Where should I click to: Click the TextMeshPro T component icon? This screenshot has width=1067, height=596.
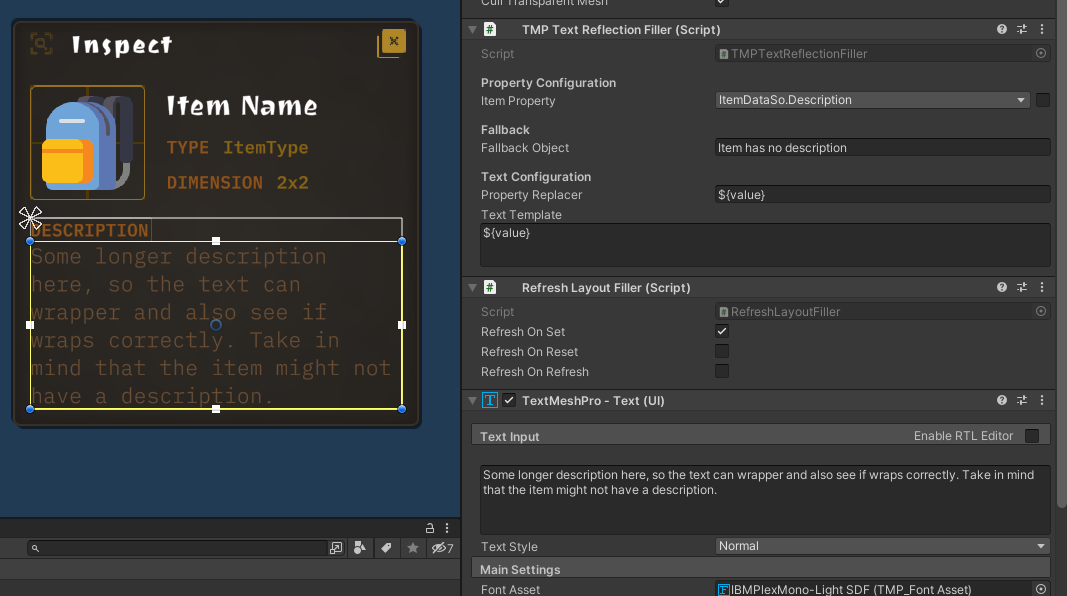pyautogui.click(x=490, y=400)
